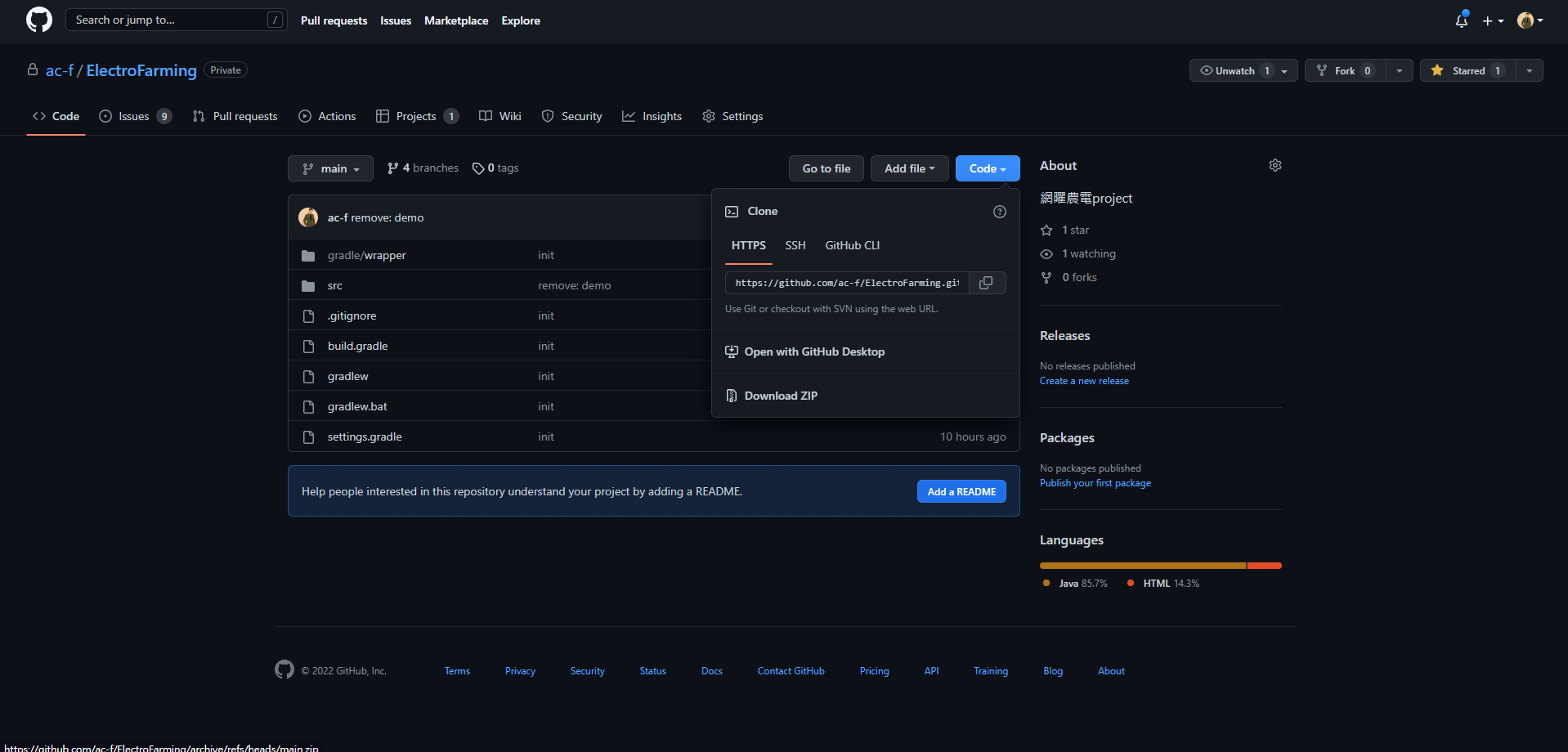Switch to the HTTPS clone tab

[748, 245]
